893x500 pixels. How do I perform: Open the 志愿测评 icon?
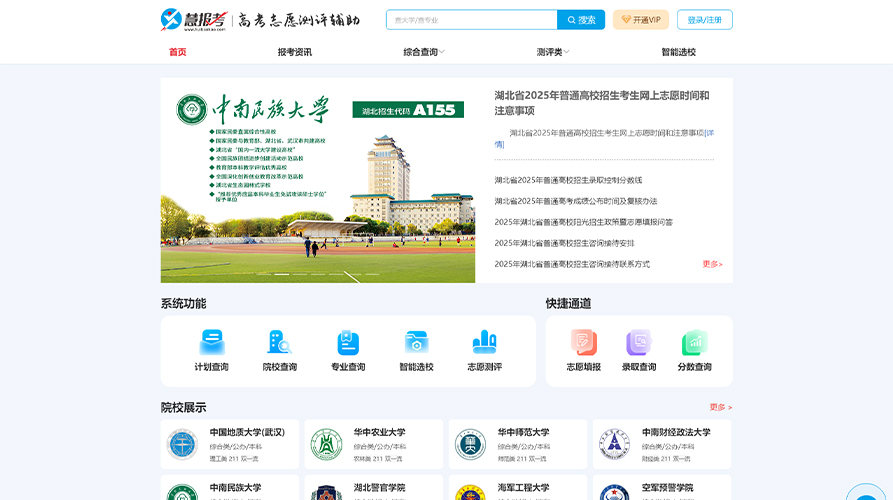coord(485,342)
